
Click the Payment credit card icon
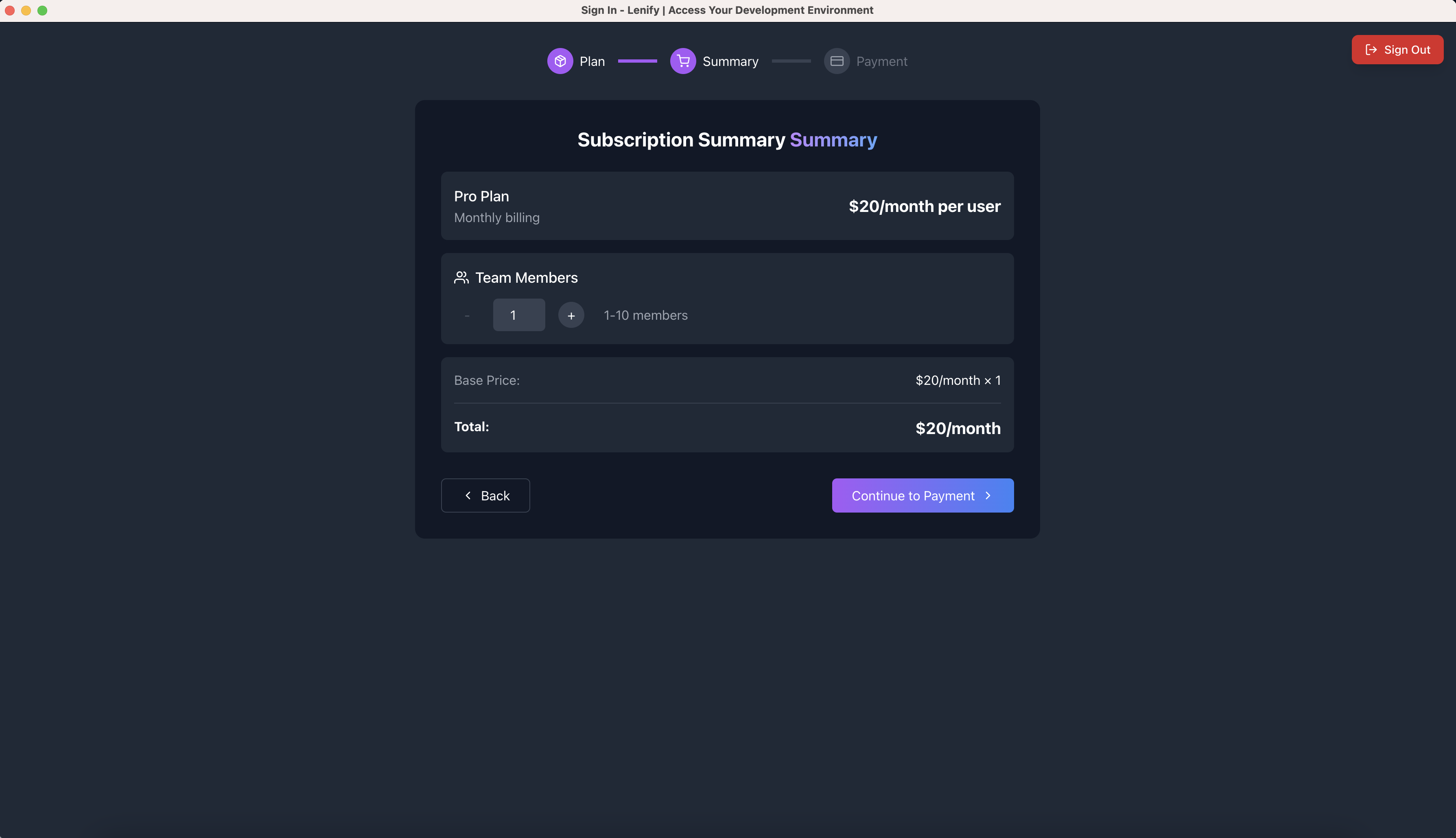tap(837, 61)
